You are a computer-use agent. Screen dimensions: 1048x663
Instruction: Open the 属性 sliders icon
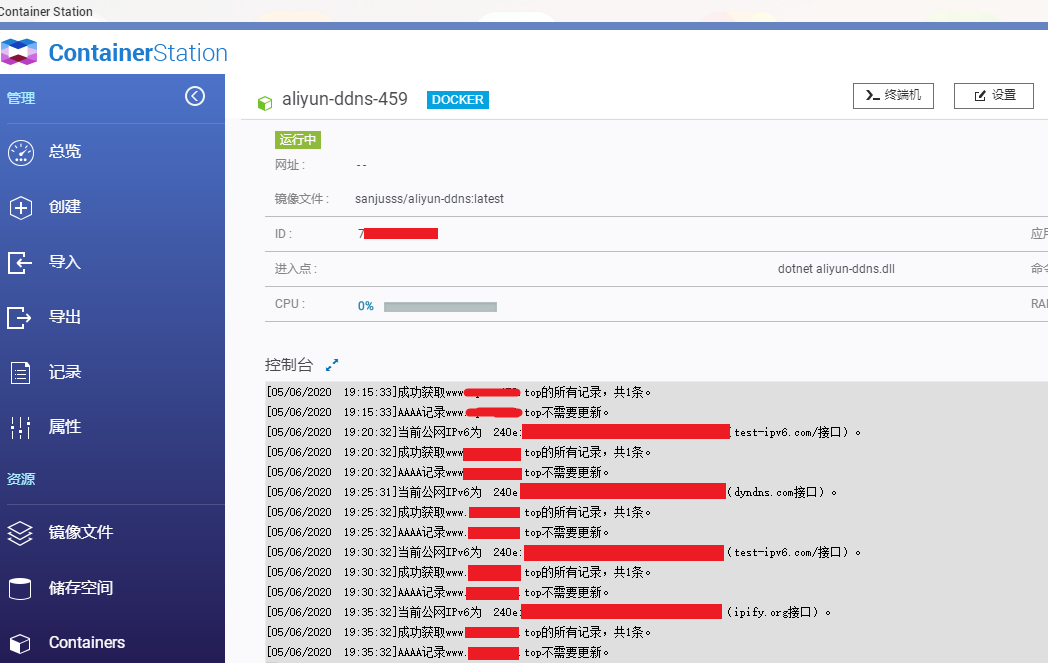[21, 427]
